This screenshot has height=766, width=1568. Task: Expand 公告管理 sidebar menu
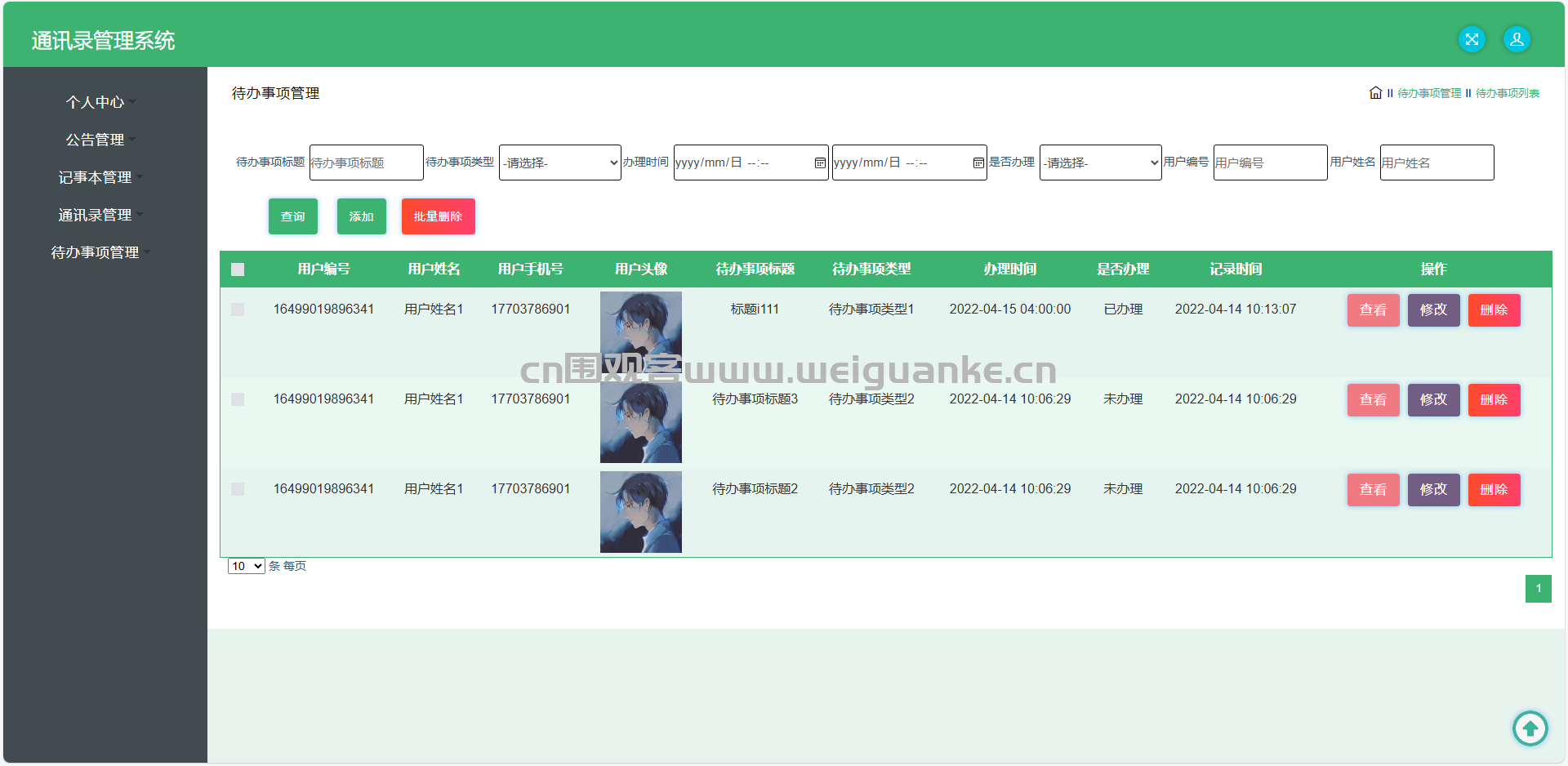point(101,140)
